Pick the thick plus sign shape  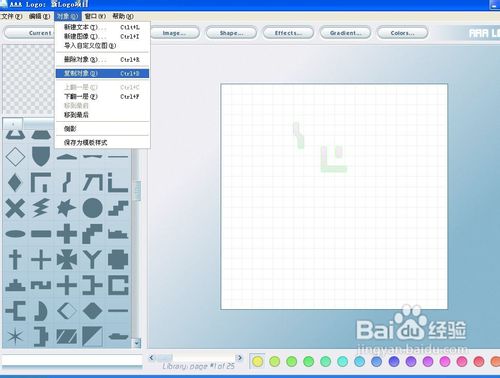coord(67,234)
